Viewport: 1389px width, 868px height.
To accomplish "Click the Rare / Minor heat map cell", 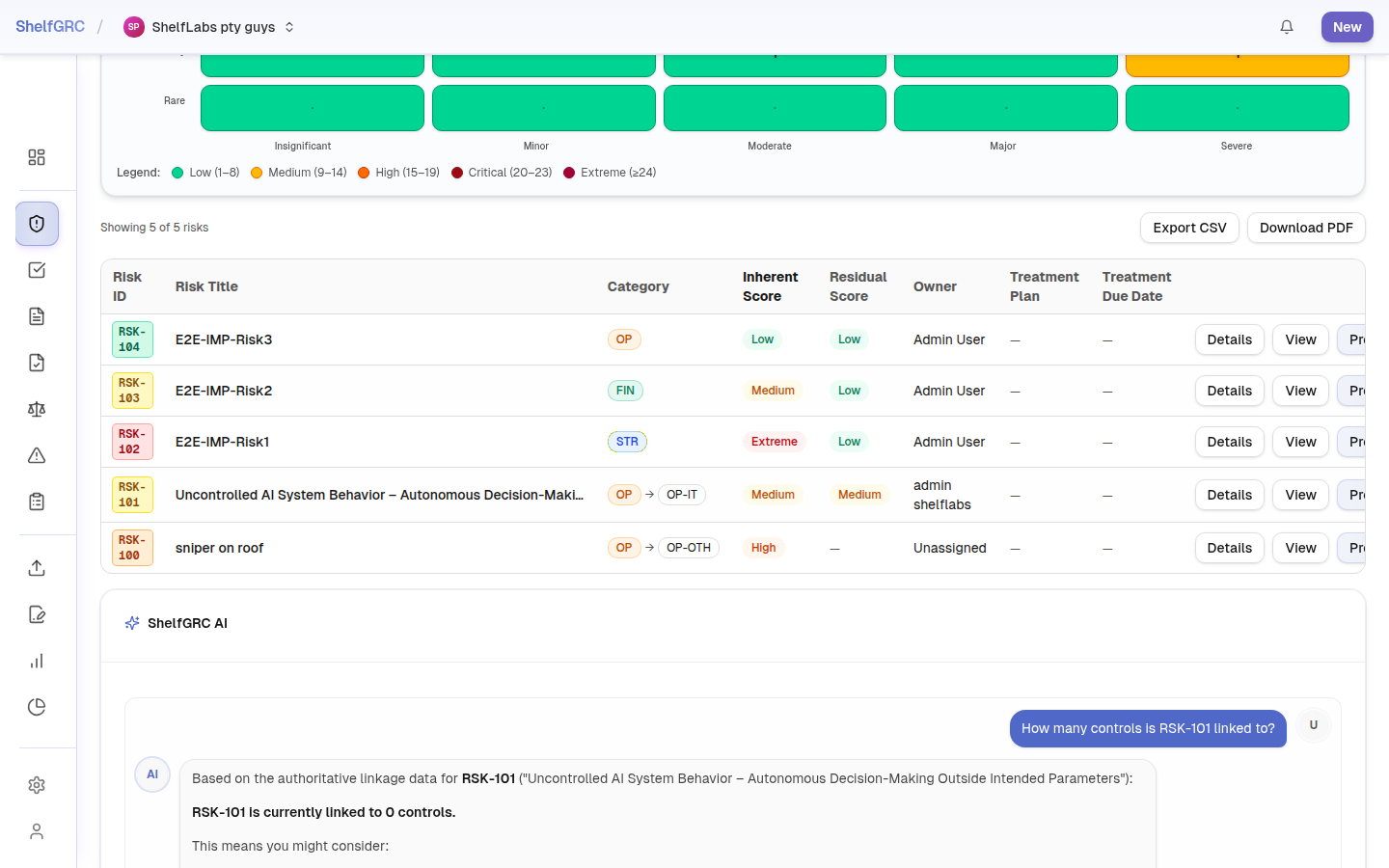I will [544, 108].
